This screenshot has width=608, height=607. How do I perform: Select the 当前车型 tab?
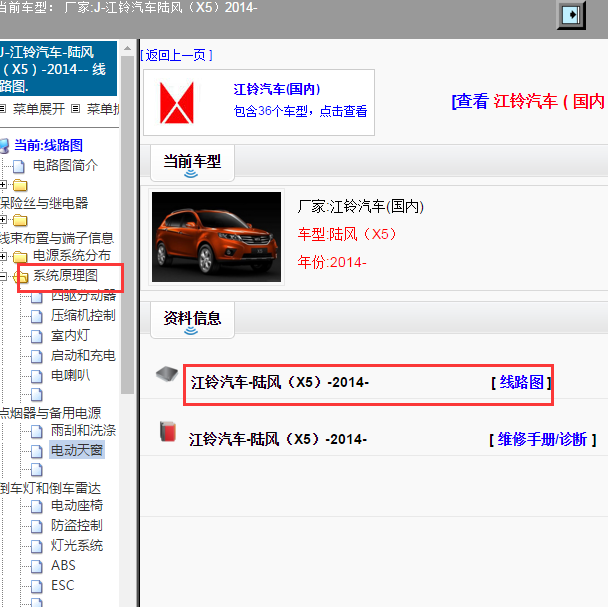[192, 163]
